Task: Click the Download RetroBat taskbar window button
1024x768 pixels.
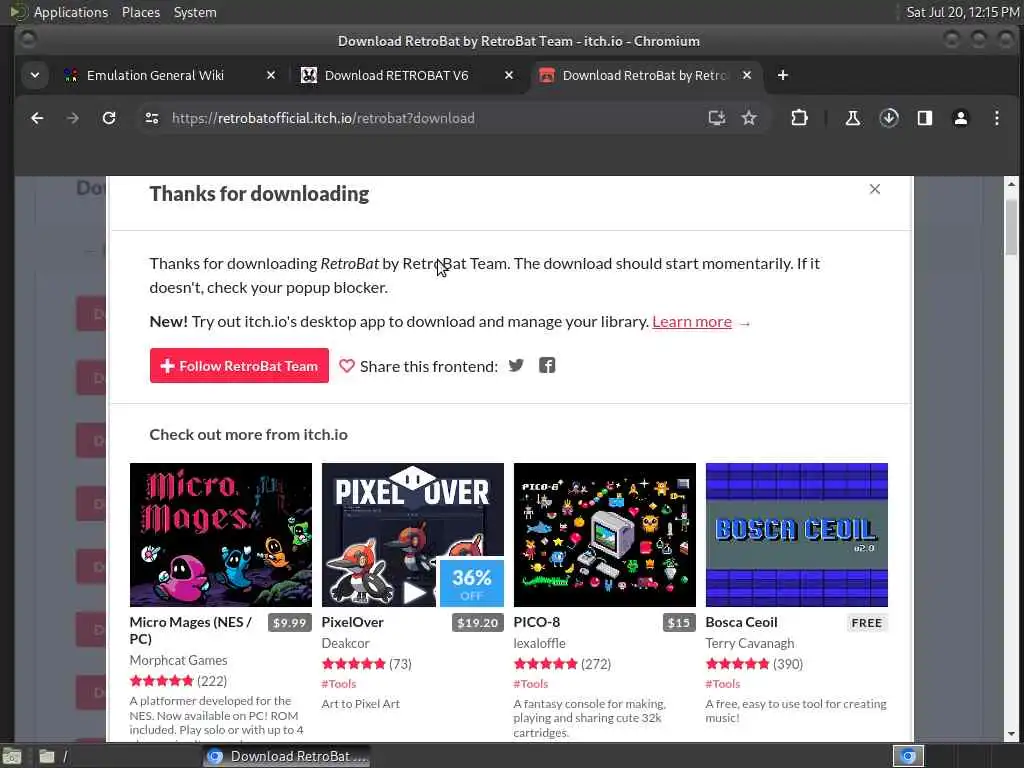Action: tap(287, 756)
